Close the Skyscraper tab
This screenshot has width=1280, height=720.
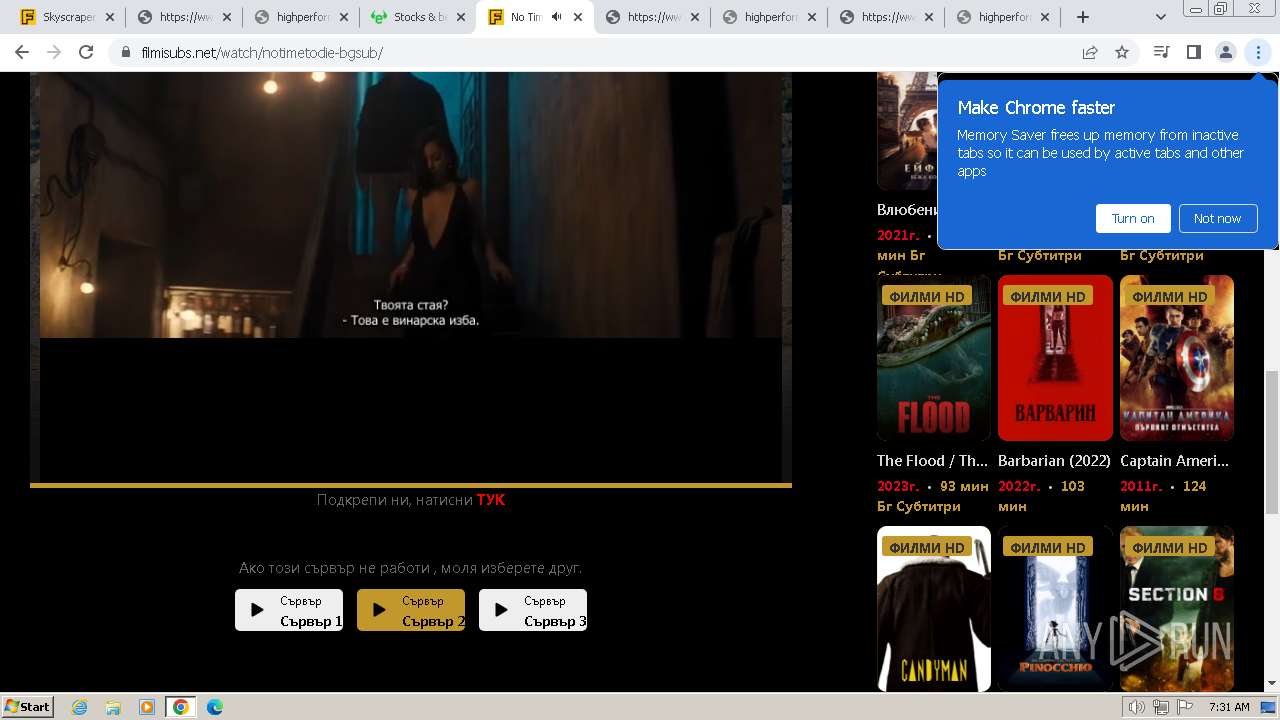coord(109,17)
